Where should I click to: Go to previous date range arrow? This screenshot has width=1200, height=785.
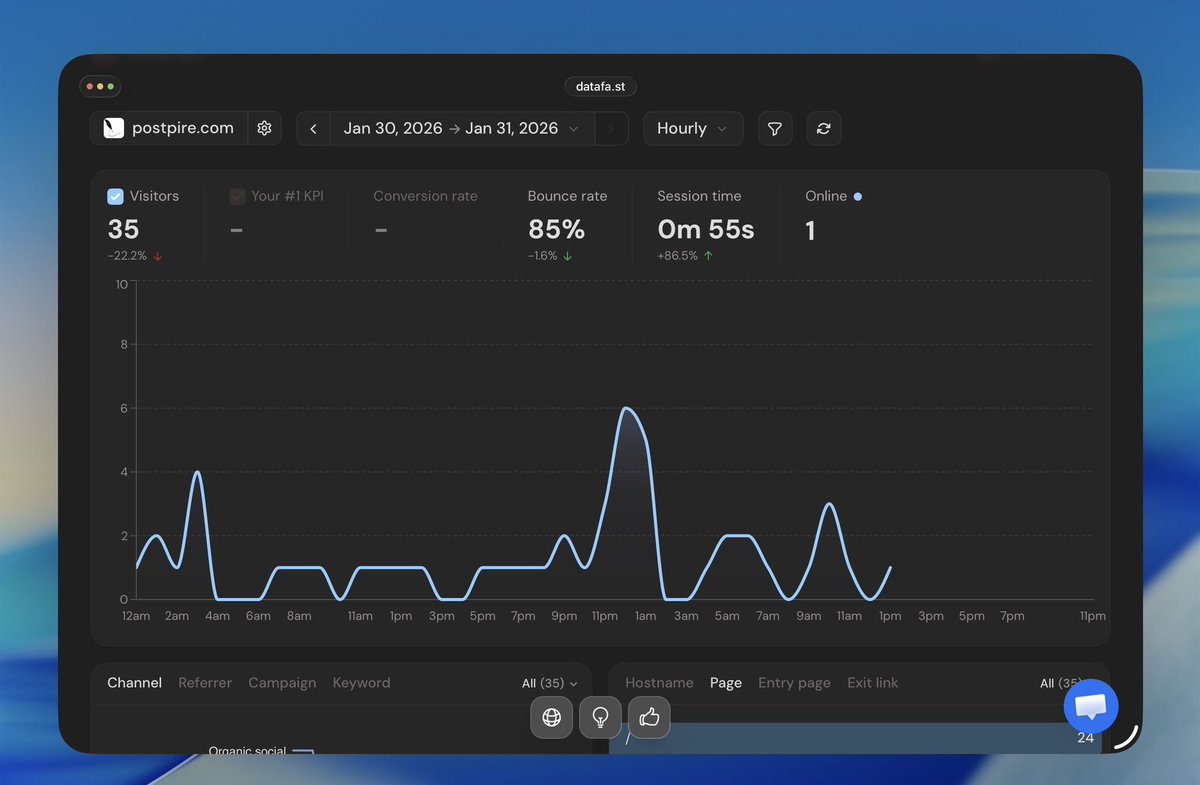point(313,128)
